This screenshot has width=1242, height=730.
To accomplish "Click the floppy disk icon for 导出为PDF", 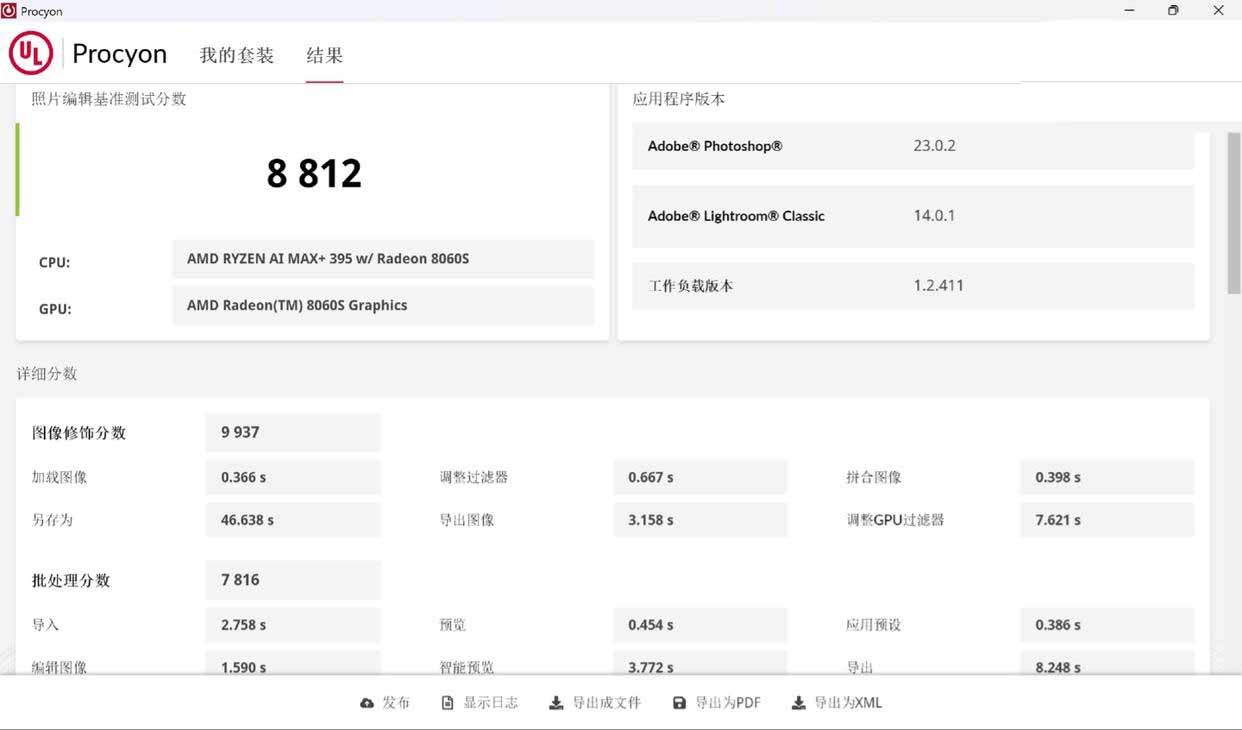I will pos(679,703).
